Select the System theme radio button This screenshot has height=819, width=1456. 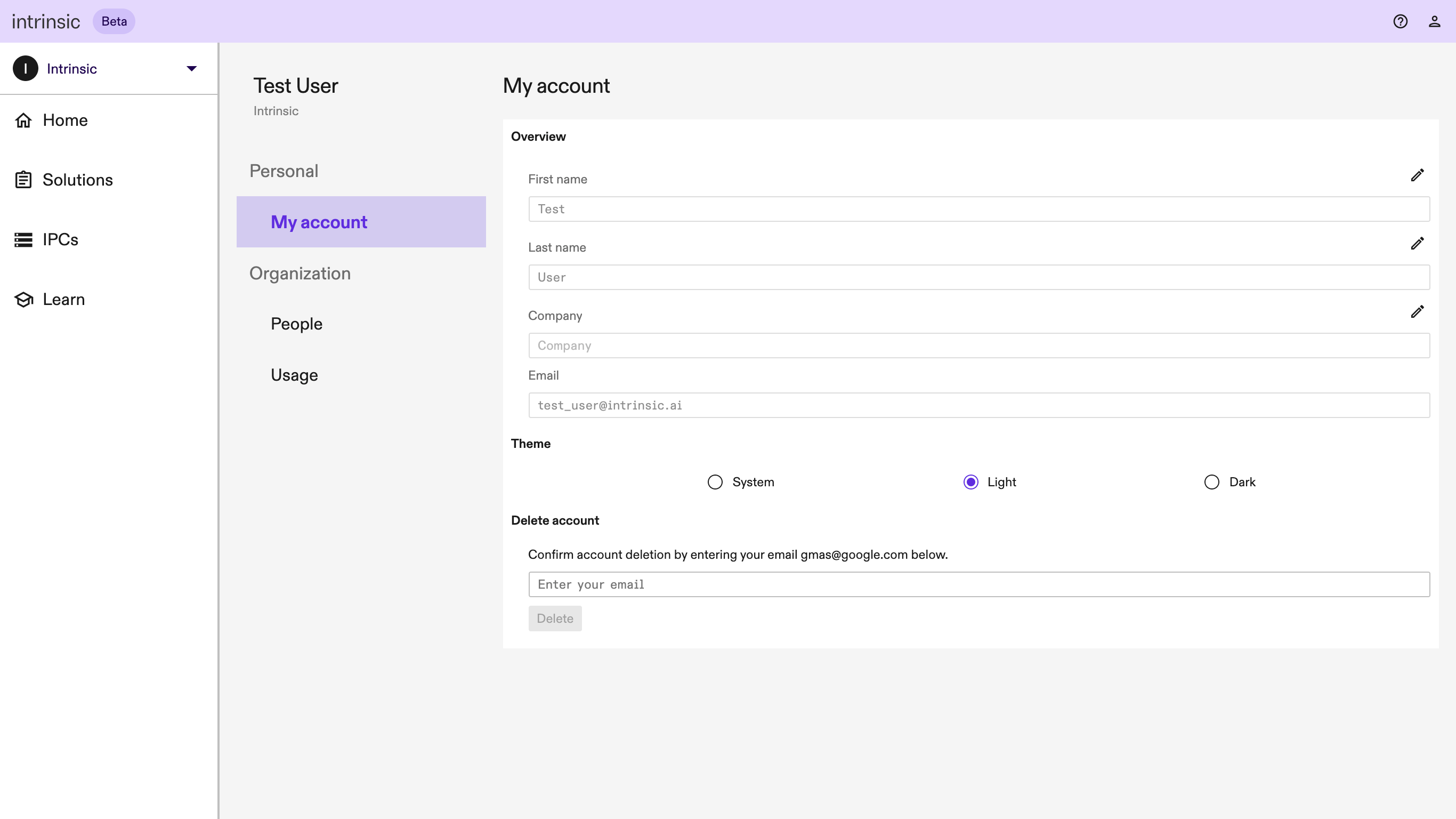coord(715,482)
